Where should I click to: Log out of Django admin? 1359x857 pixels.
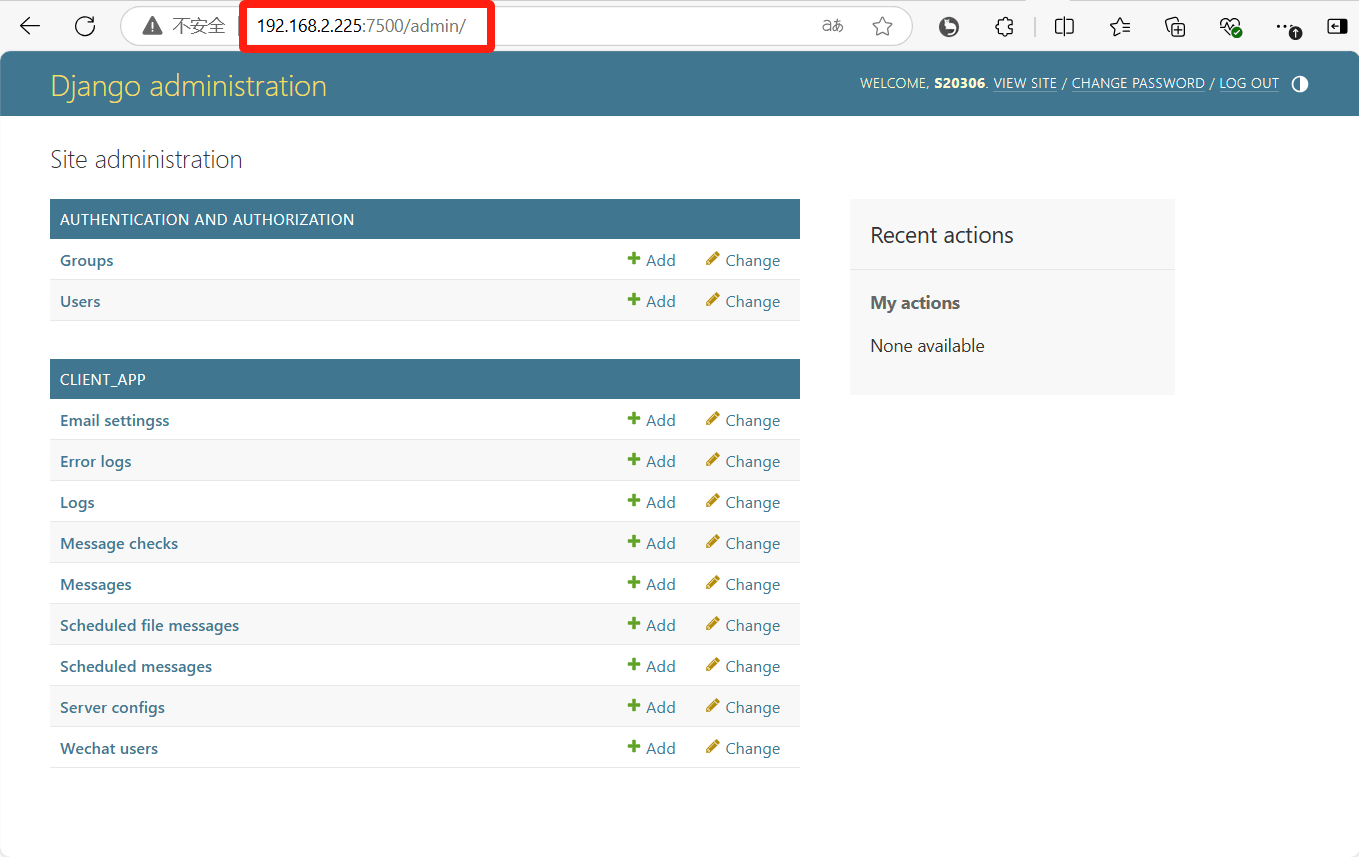click(x=1249, y=84)
